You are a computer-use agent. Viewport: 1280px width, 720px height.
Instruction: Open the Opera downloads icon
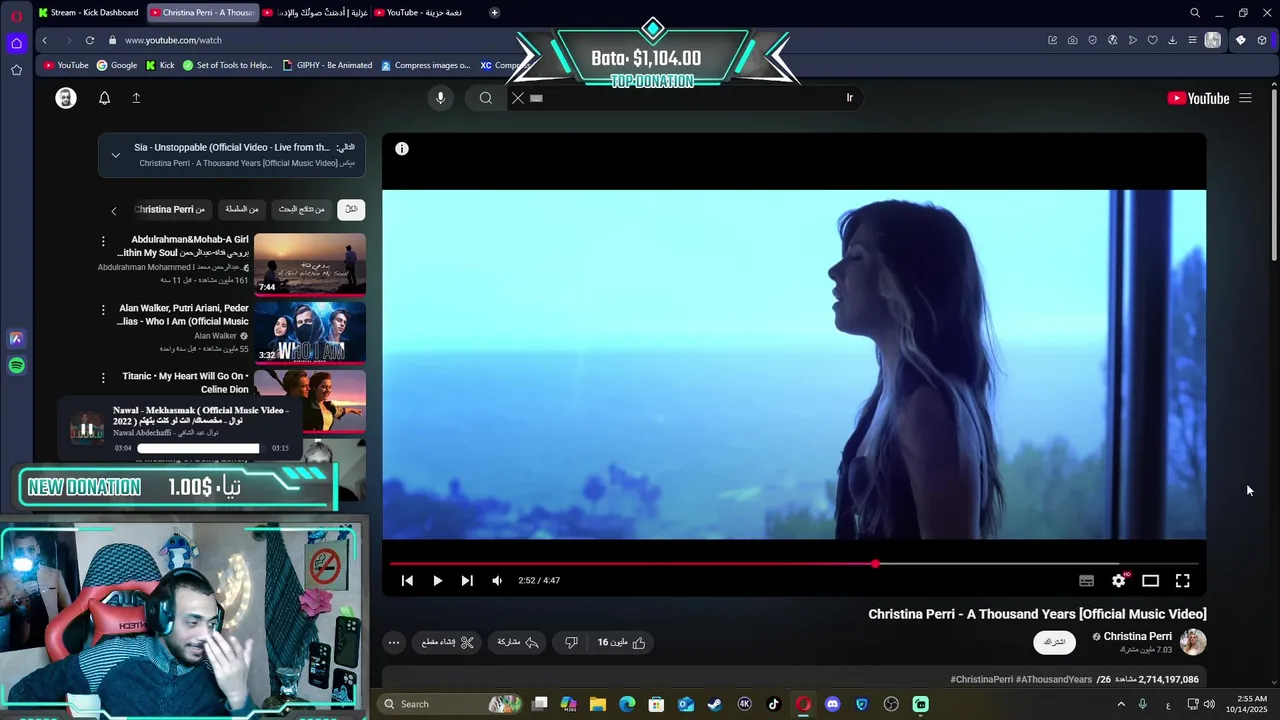[1172, 40]
